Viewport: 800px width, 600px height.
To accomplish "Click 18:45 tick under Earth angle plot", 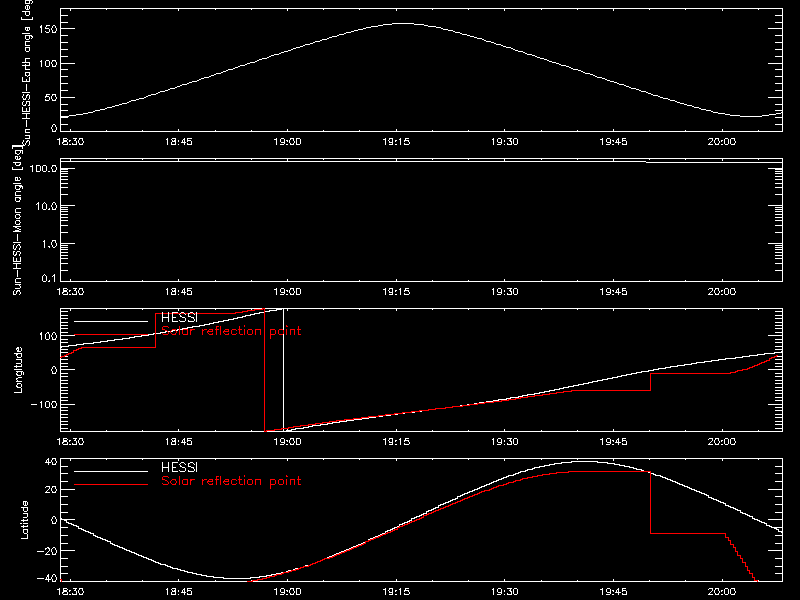I will [179, 141].
